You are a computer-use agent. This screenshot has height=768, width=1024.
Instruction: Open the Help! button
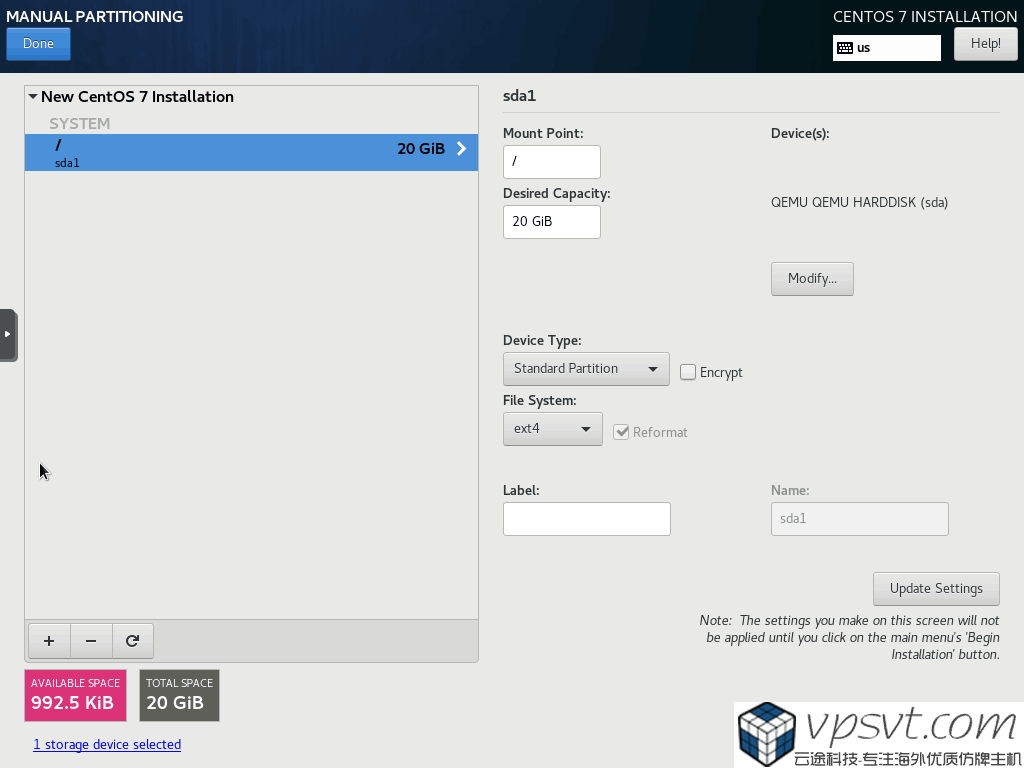pyautogui.click(x=985, y=44)
